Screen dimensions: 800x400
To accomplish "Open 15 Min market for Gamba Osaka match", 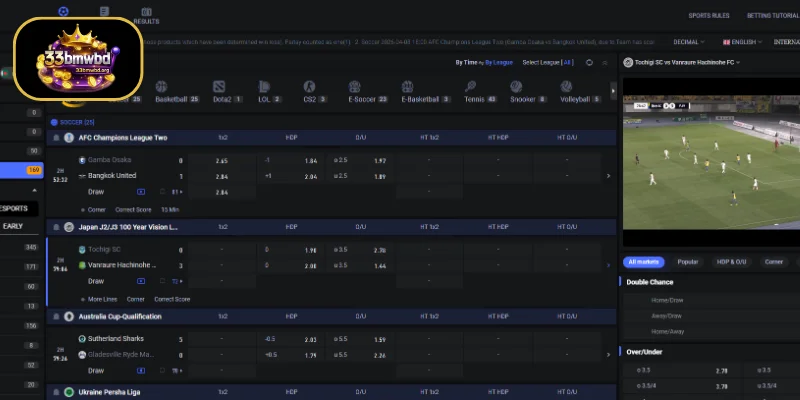I will (170, 210).
